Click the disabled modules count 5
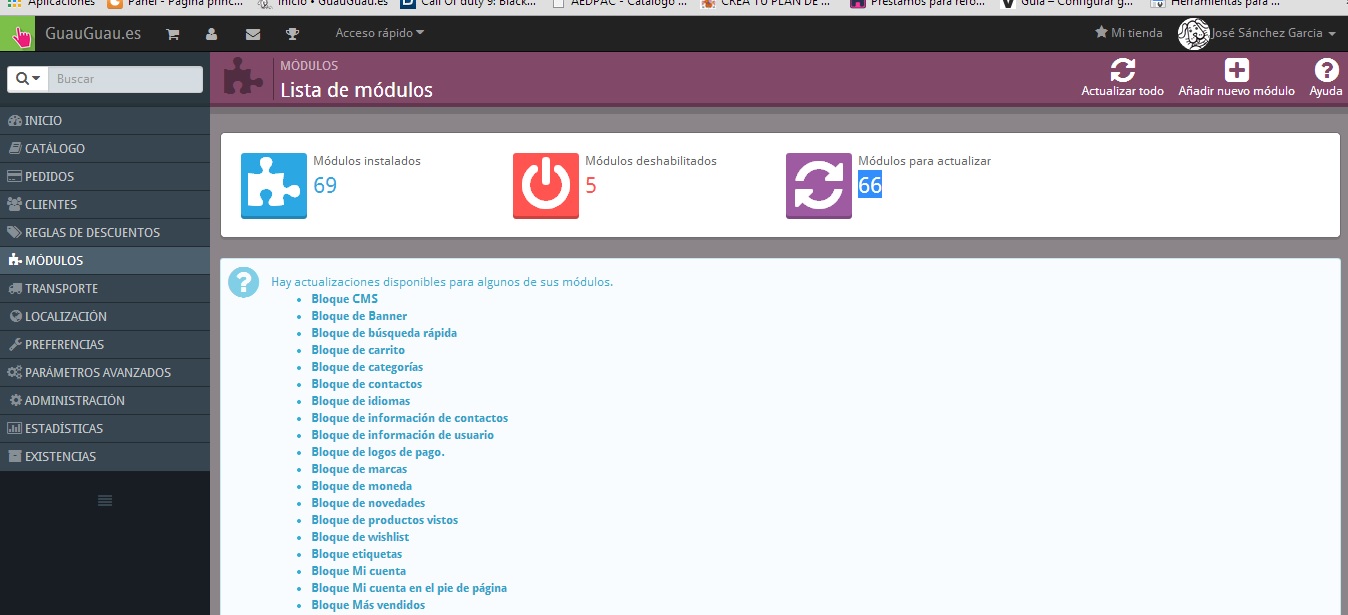Image resolution: width=1348 pixels, height=615 pixels. 591,185
